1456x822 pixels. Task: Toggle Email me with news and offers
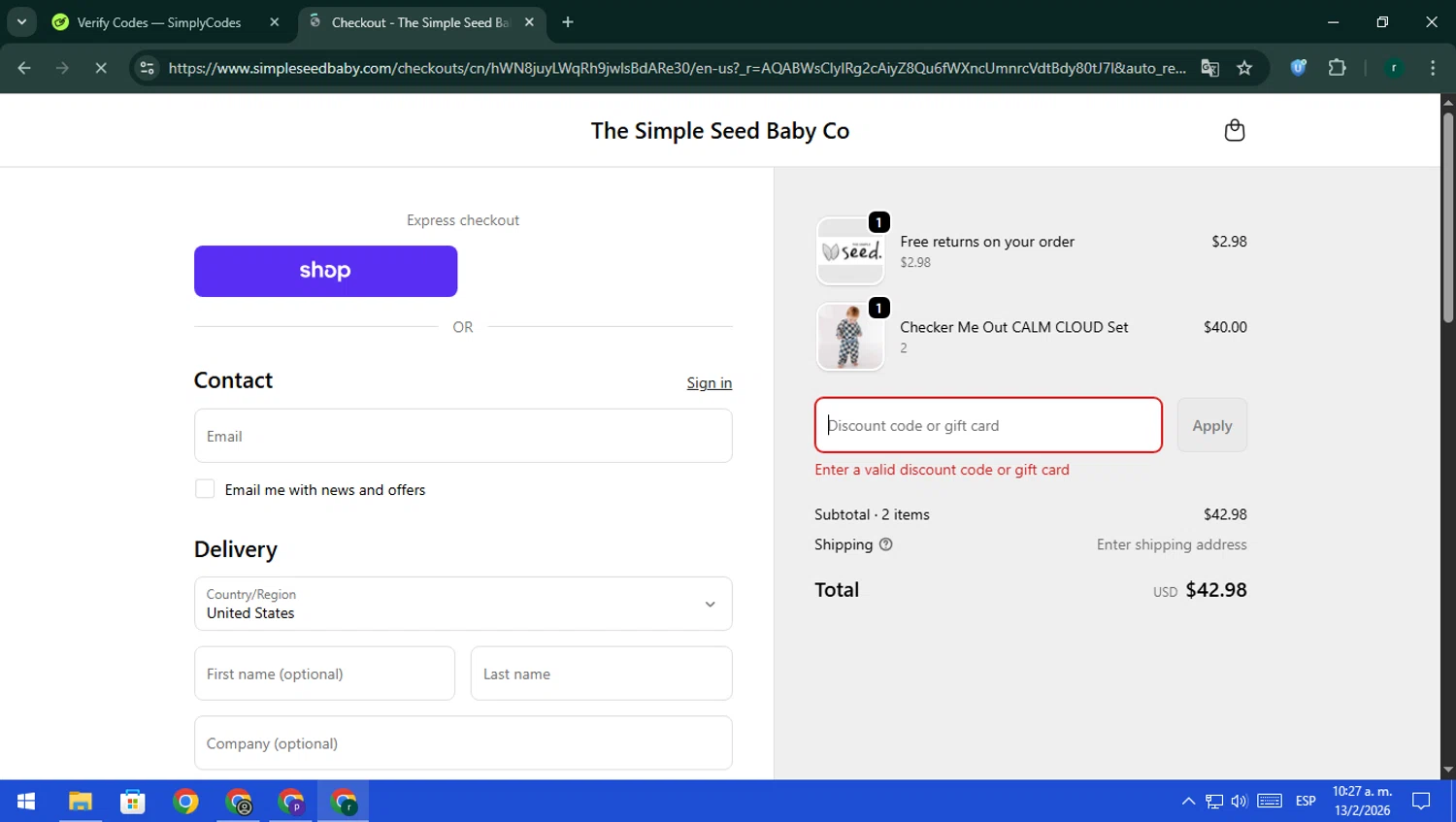[x=205, y=489]
